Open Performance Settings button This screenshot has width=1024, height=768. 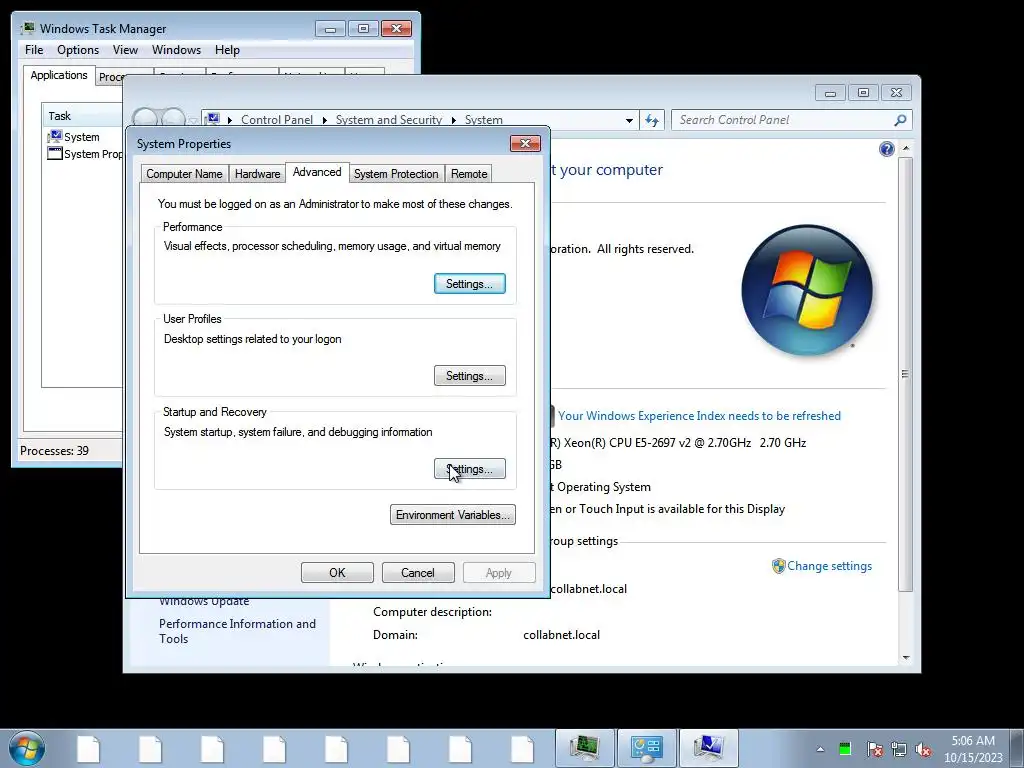470,283
